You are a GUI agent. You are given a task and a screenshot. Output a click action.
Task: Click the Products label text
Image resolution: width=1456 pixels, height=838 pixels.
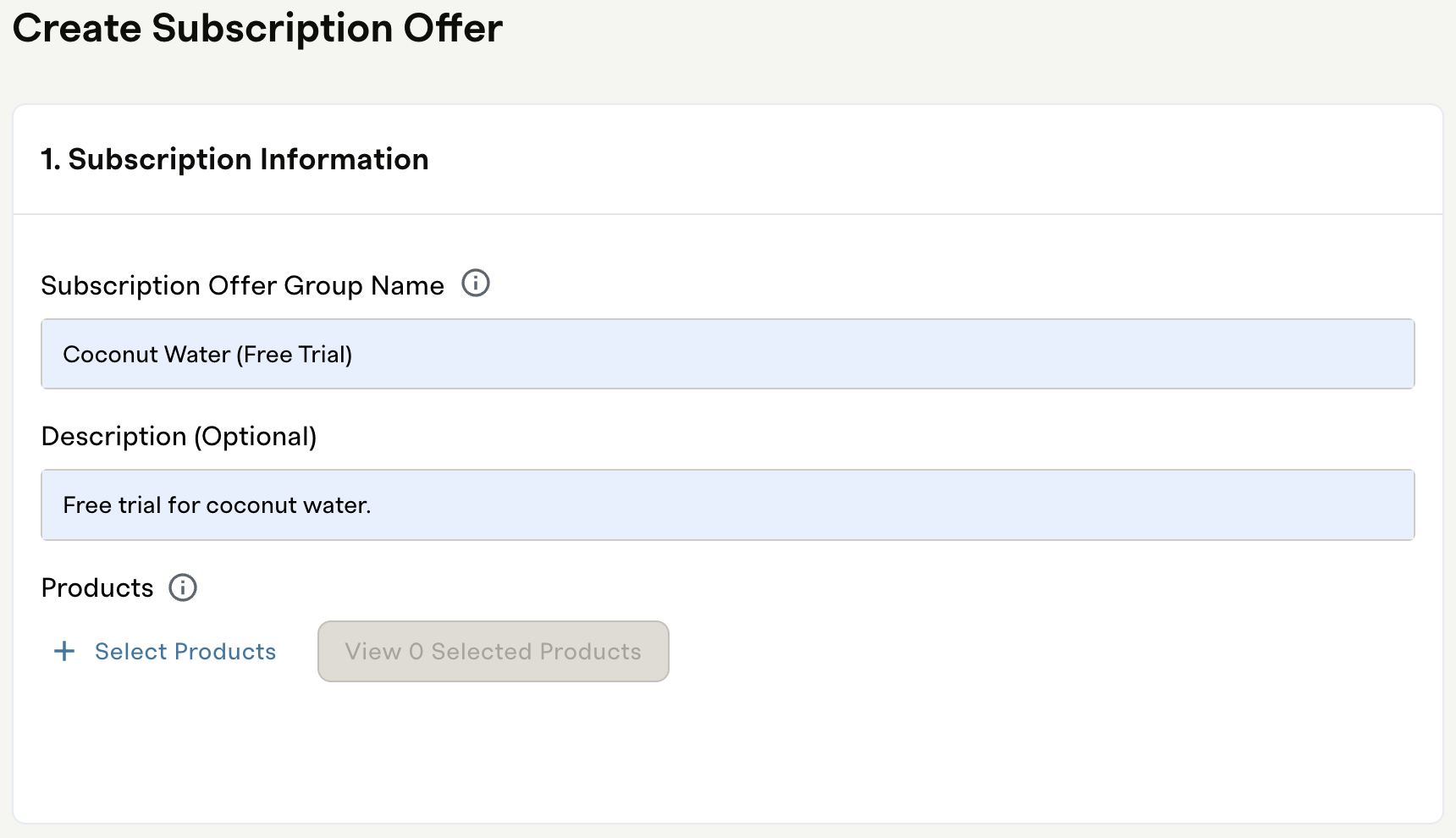[x=97, y=587]
